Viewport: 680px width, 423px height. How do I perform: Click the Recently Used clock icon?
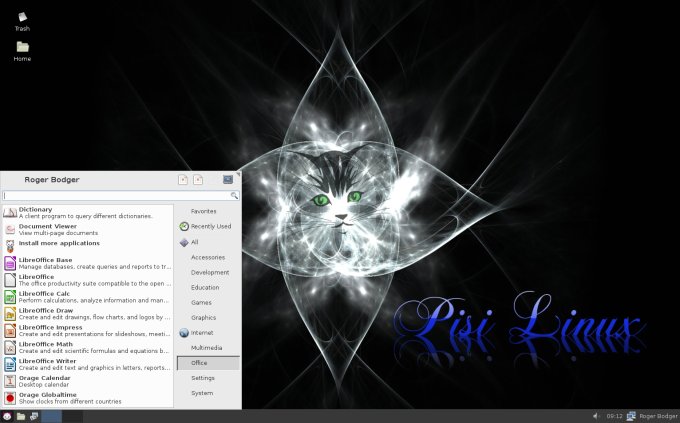point(184,226)
